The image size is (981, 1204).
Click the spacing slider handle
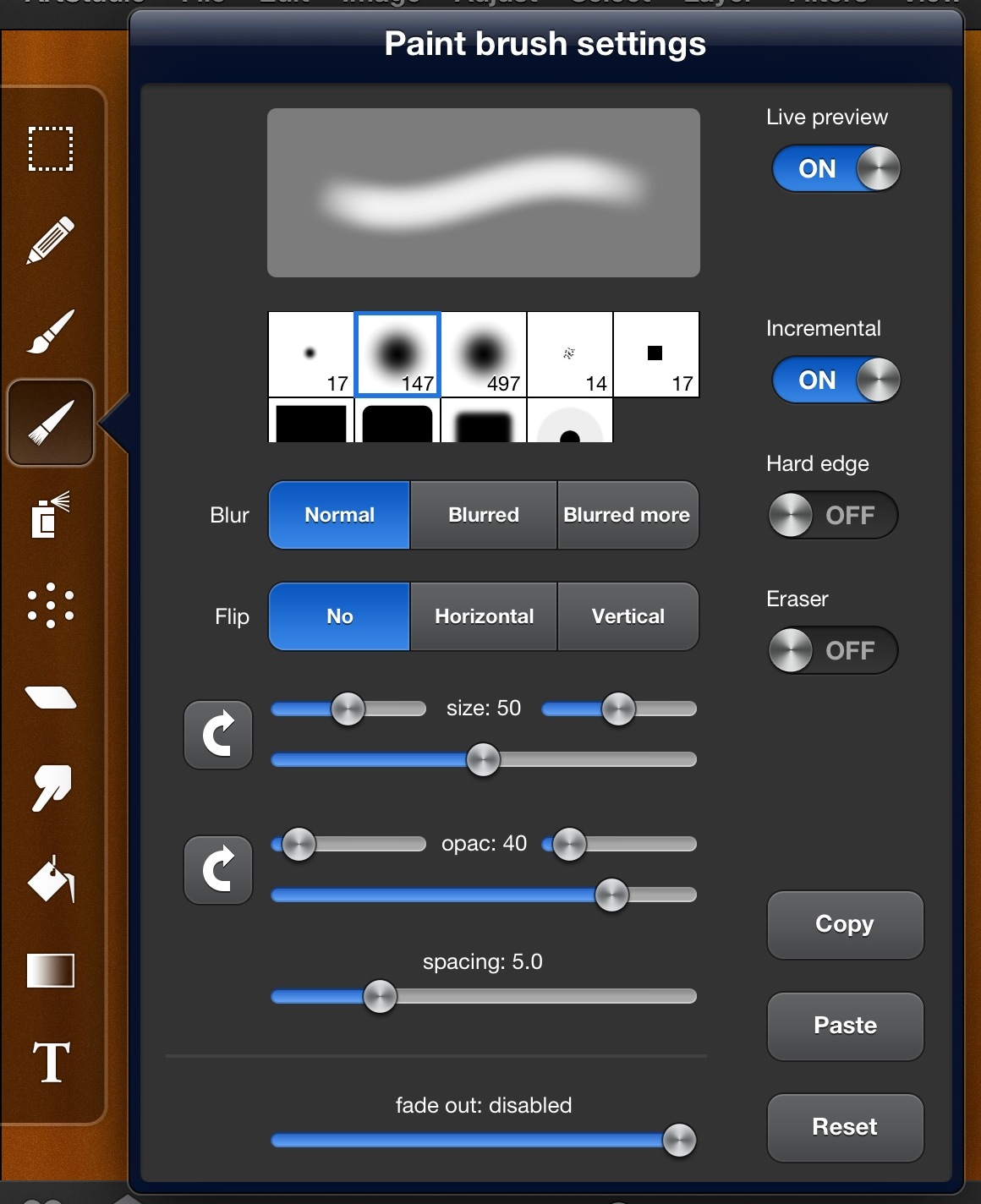[x=380, y=997]
